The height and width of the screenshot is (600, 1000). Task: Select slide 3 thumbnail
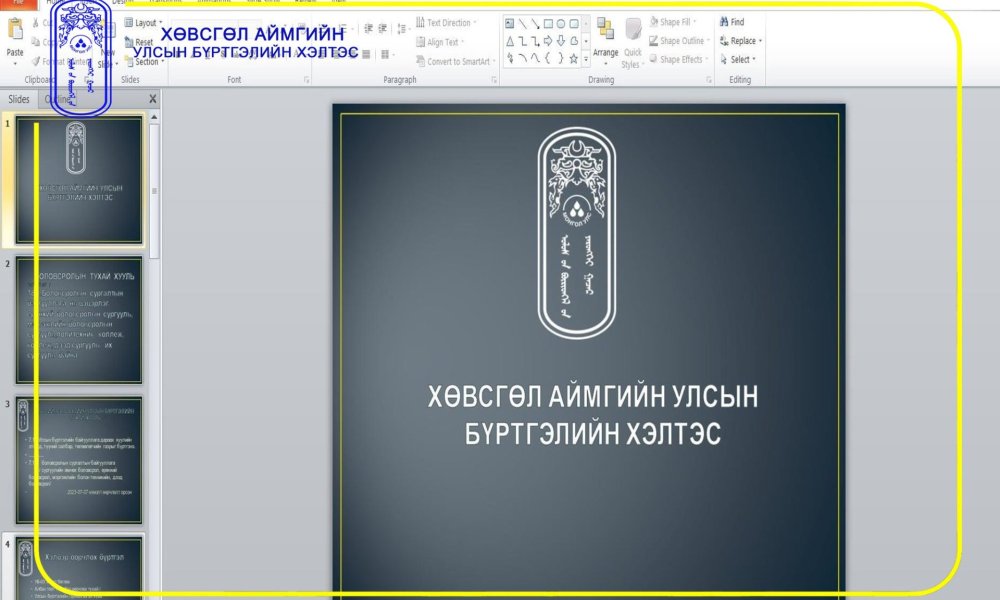pyautogui.click(x=79, y=460)
